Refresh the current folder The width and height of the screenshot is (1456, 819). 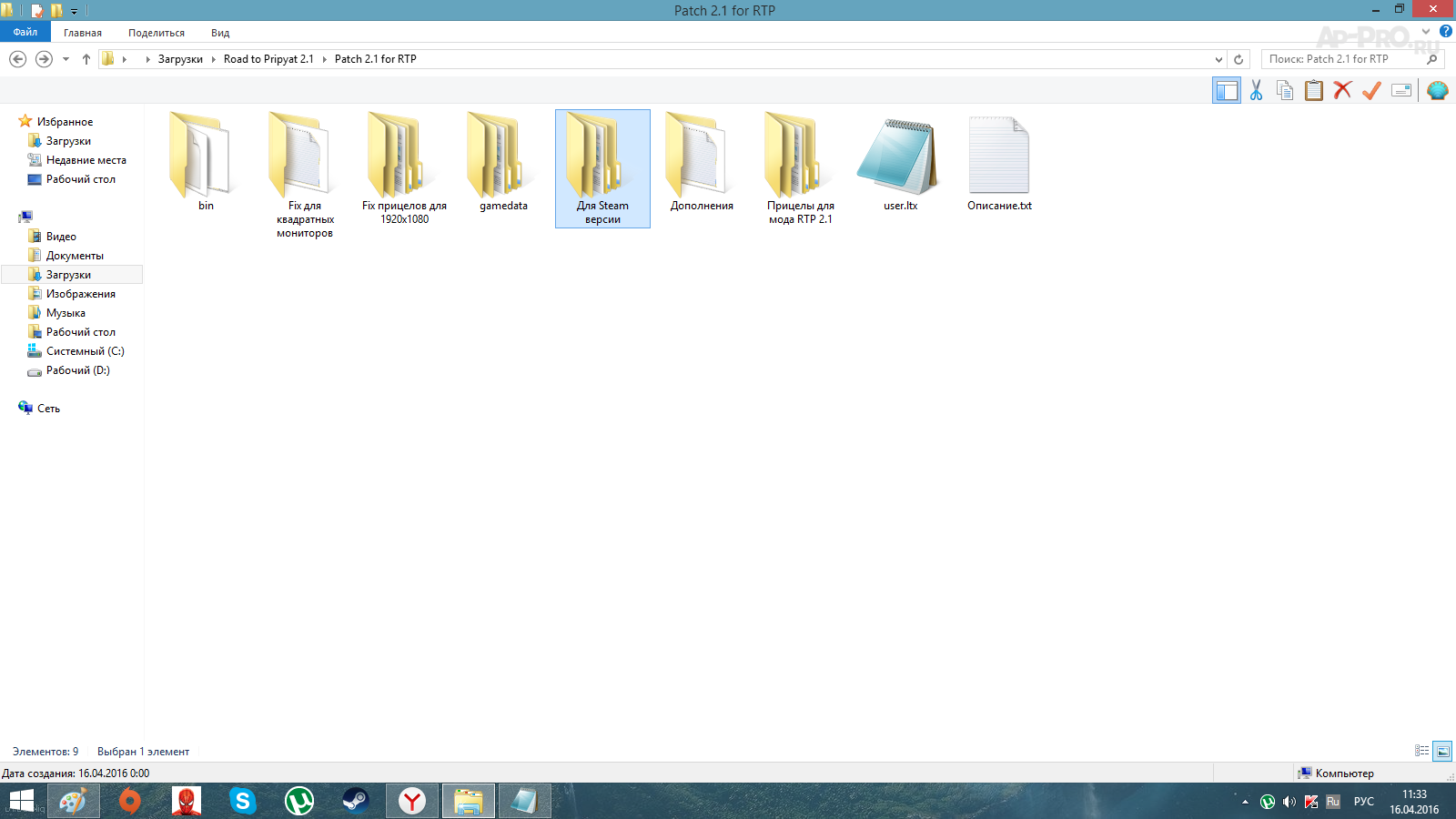point(1239,59)
